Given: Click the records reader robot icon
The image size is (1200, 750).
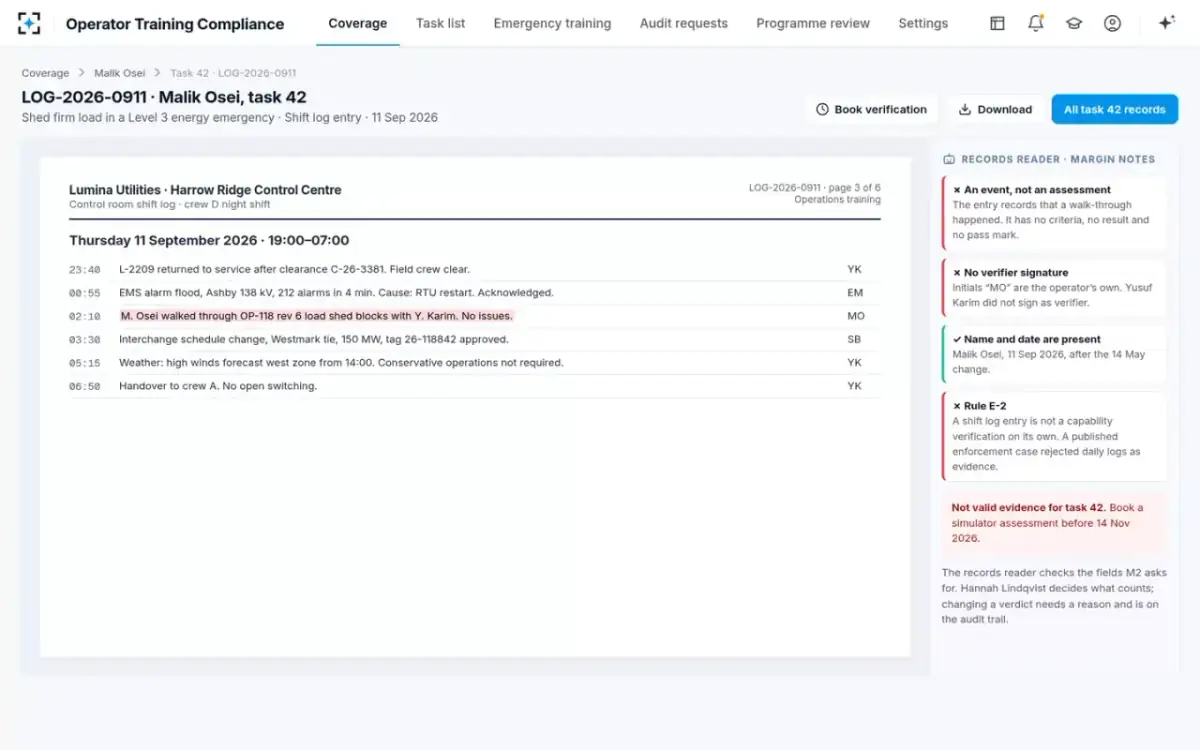Looking at the screenshot, I should pyautogui.click(x=949, y=159).
